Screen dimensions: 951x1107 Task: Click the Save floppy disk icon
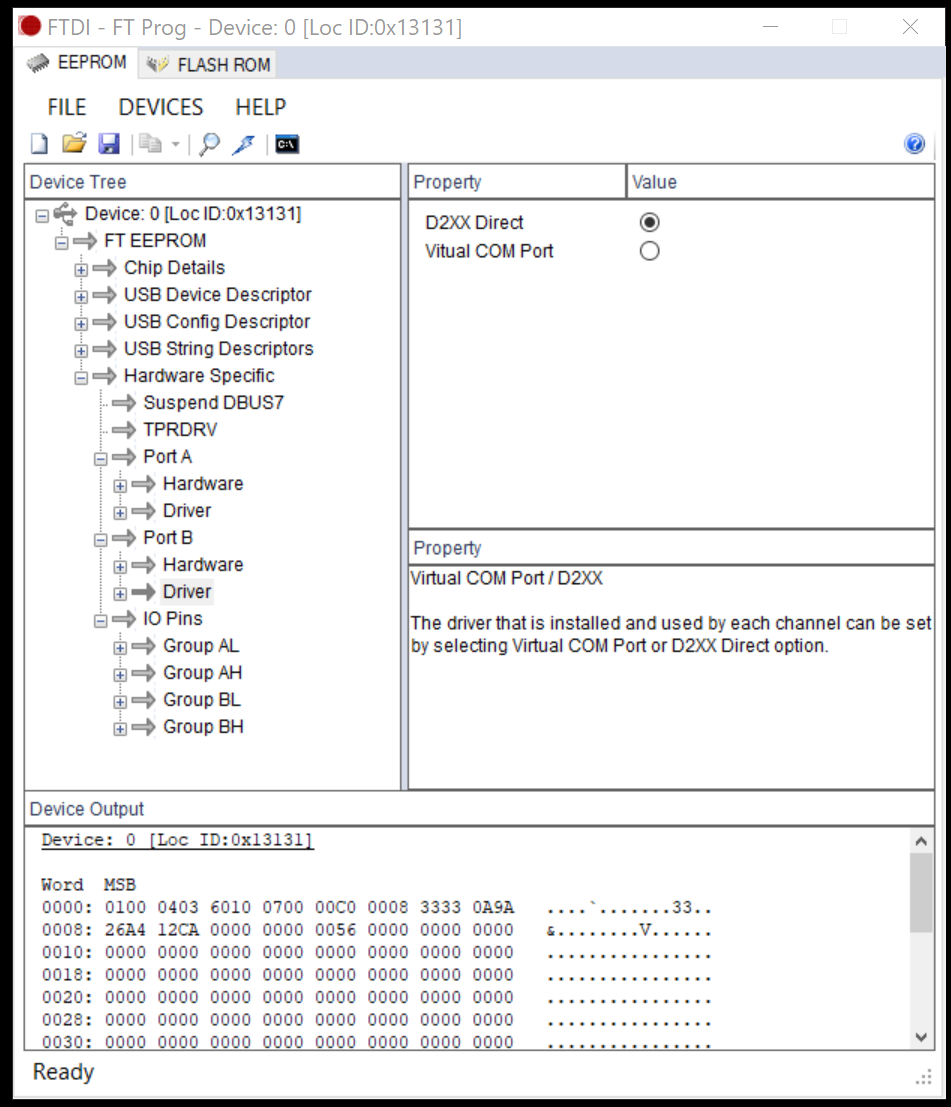(109, 144)
